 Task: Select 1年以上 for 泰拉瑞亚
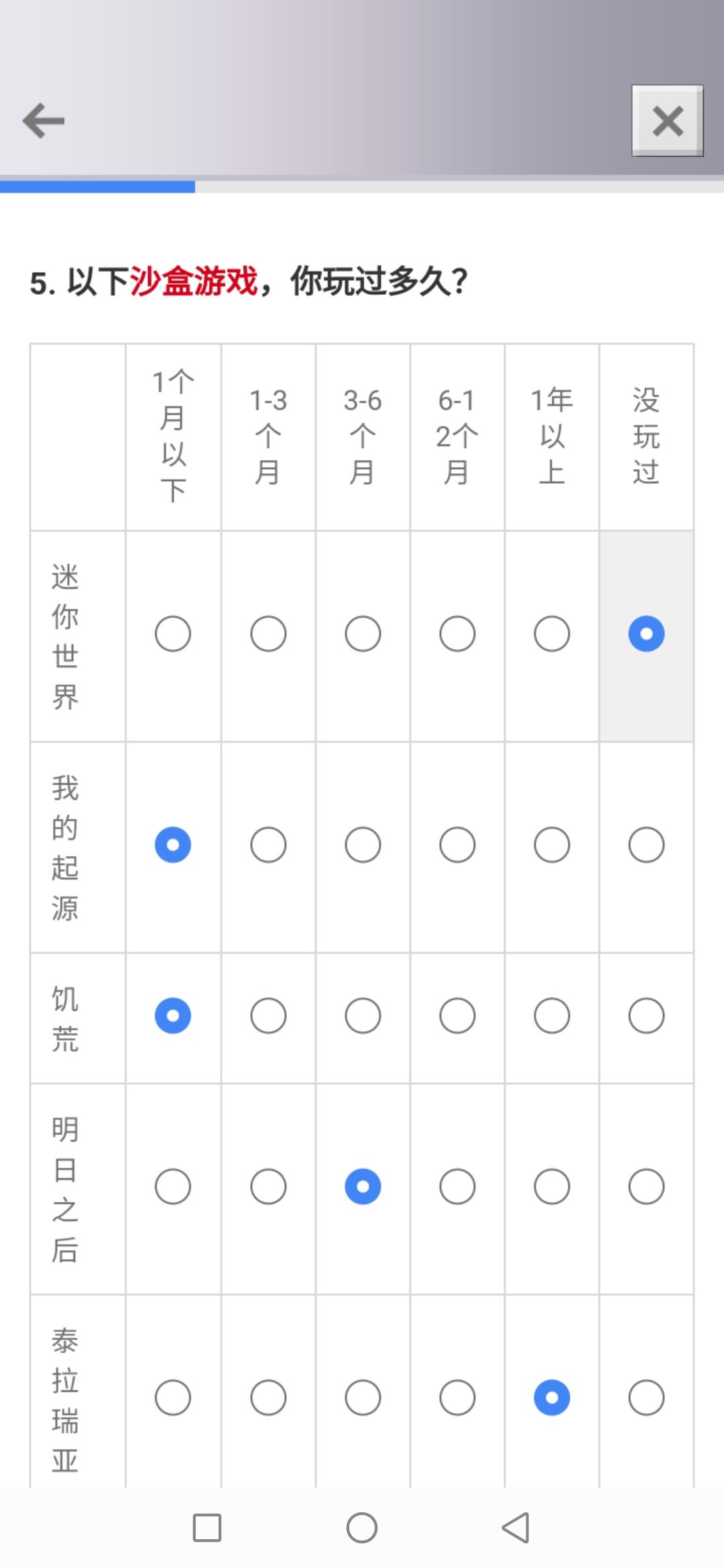coord(552,1398)
